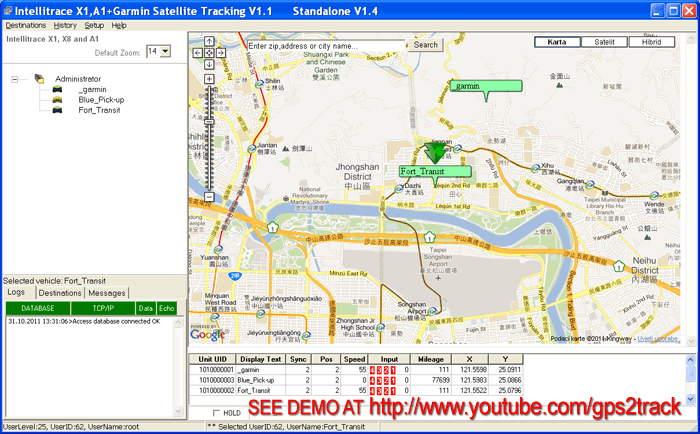Open Help menu
Viewport: 700px width, 434px height.
pyautogui.click(x=119, y=25)
